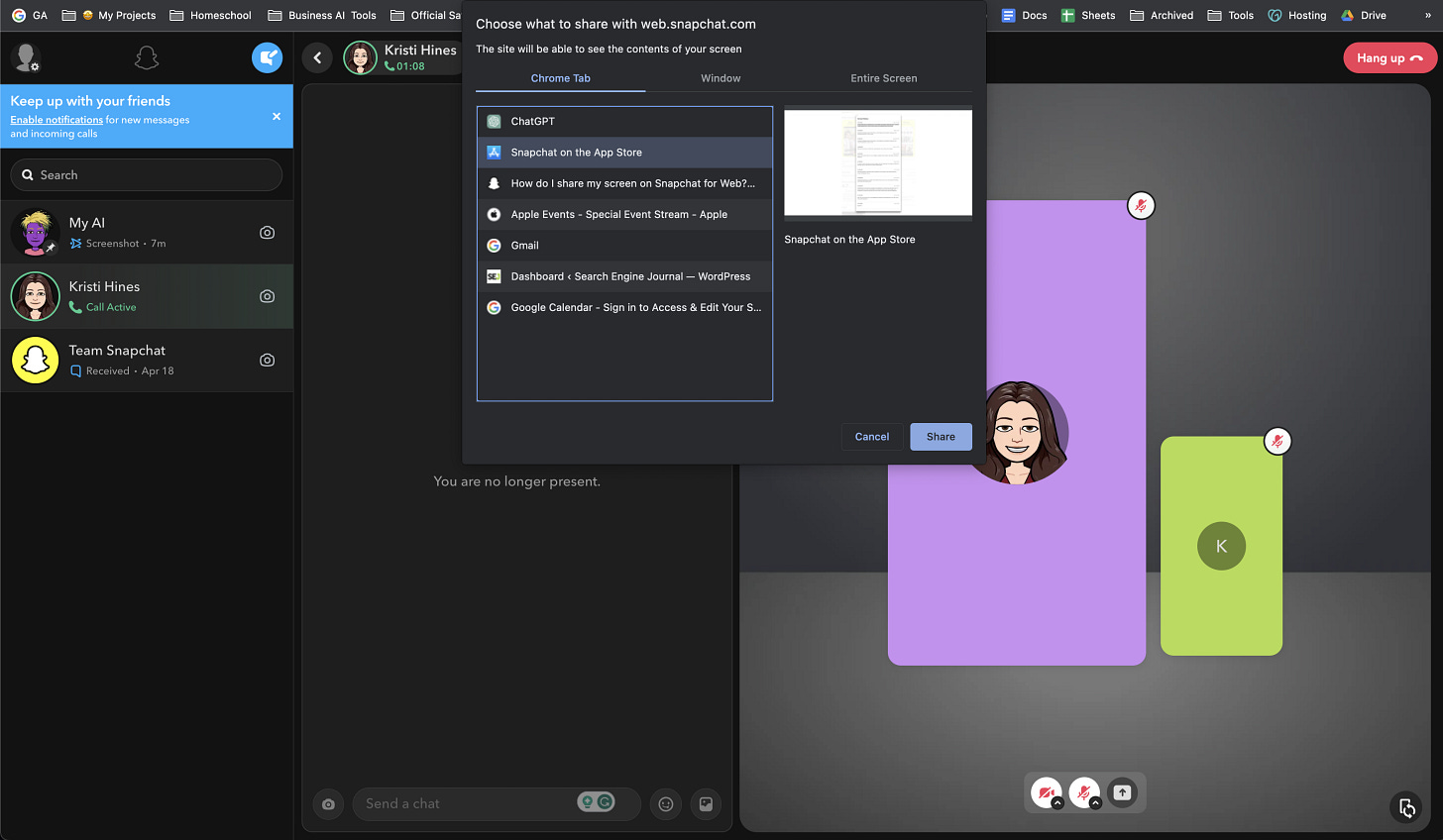The height and width of the screenshot is (840, 1443).
Task: Open the My AI conversation
Action: (147, 233)
